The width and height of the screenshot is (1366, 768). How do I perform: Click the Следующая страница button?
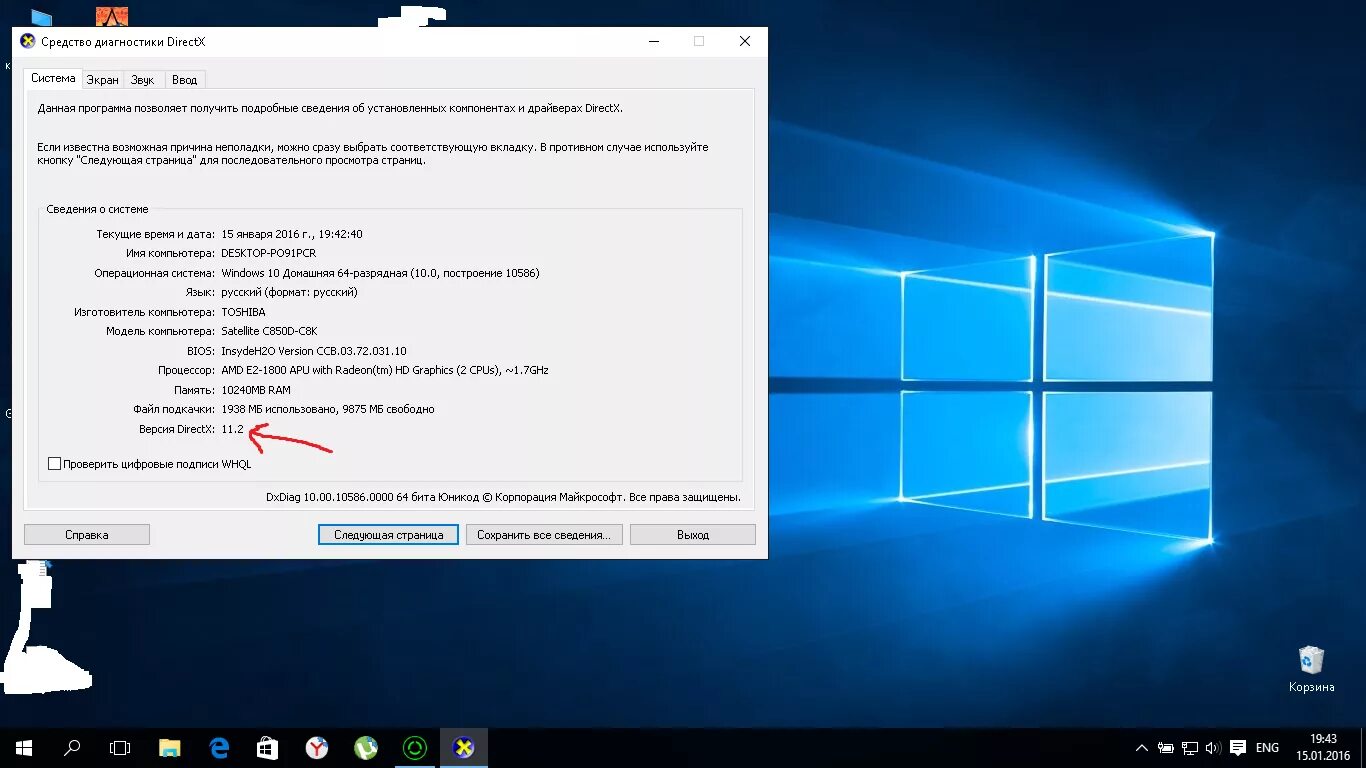pos(389,535)
